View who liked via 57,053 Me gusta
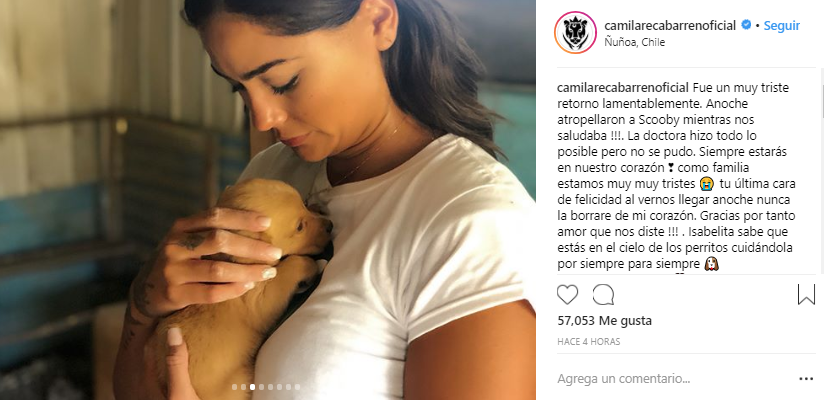 click(604, 320)
